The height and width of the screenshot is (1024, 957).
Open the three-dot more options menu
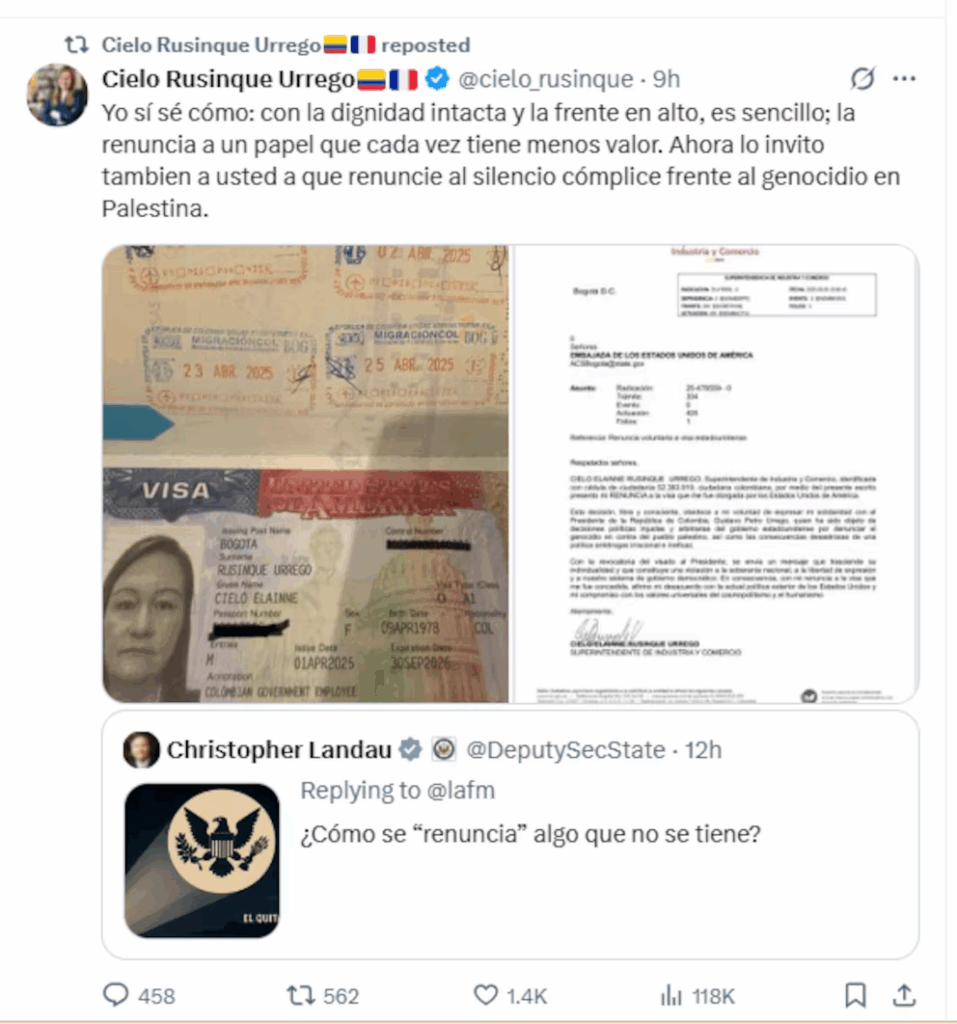904,78
